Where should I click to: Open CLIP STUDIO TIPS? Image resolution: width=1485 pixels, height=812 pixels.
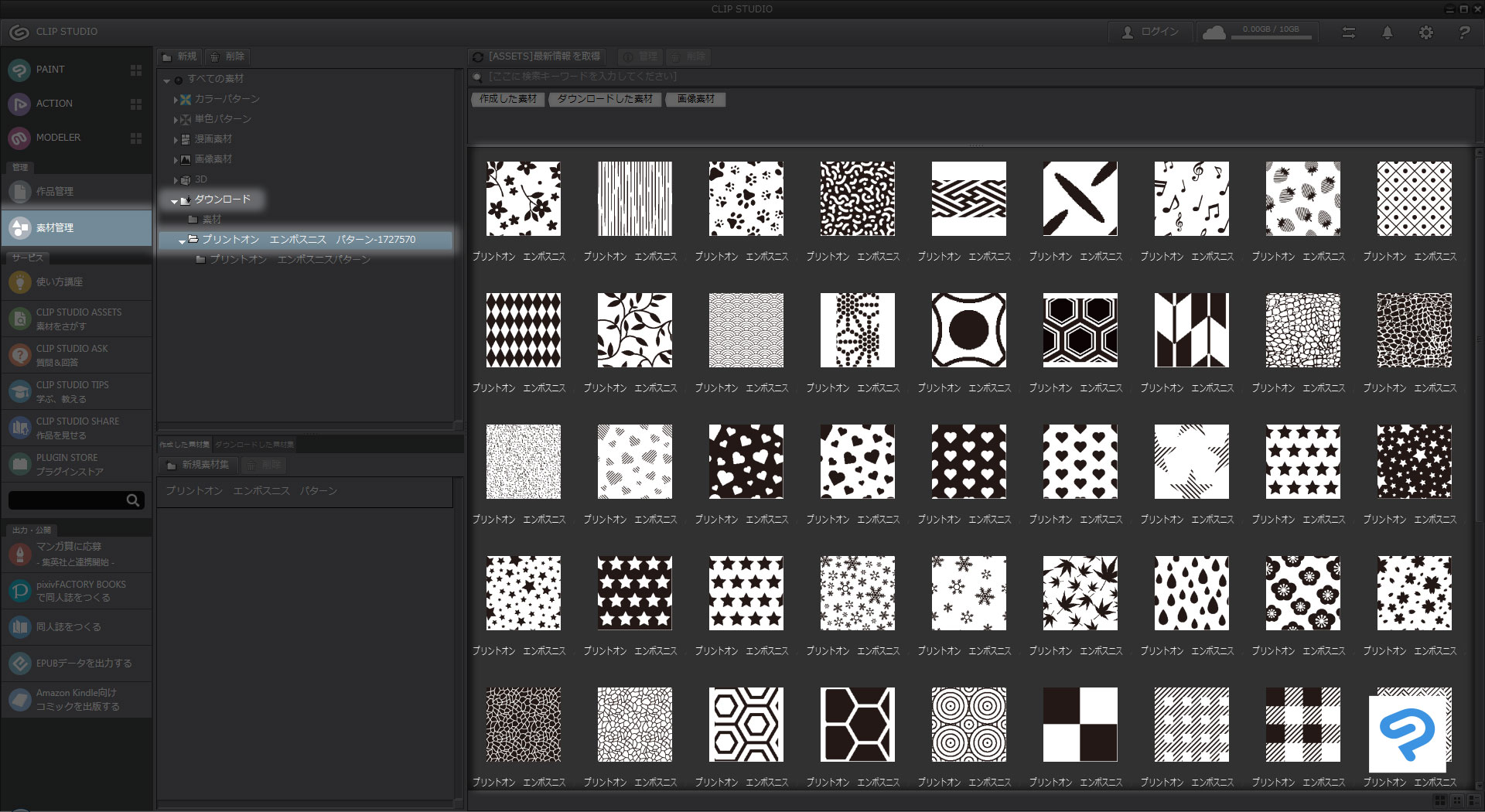(x=77, y=391)
